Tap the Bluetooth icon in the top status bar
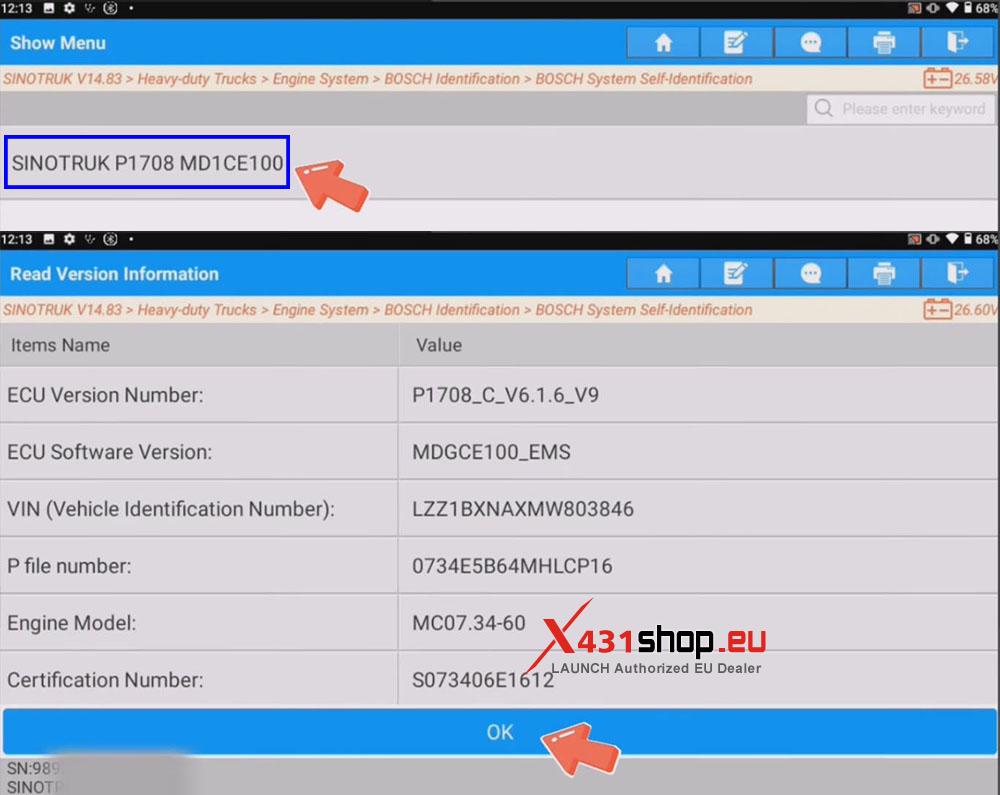Screen dimensions: 1000x795 click(110, 8)
